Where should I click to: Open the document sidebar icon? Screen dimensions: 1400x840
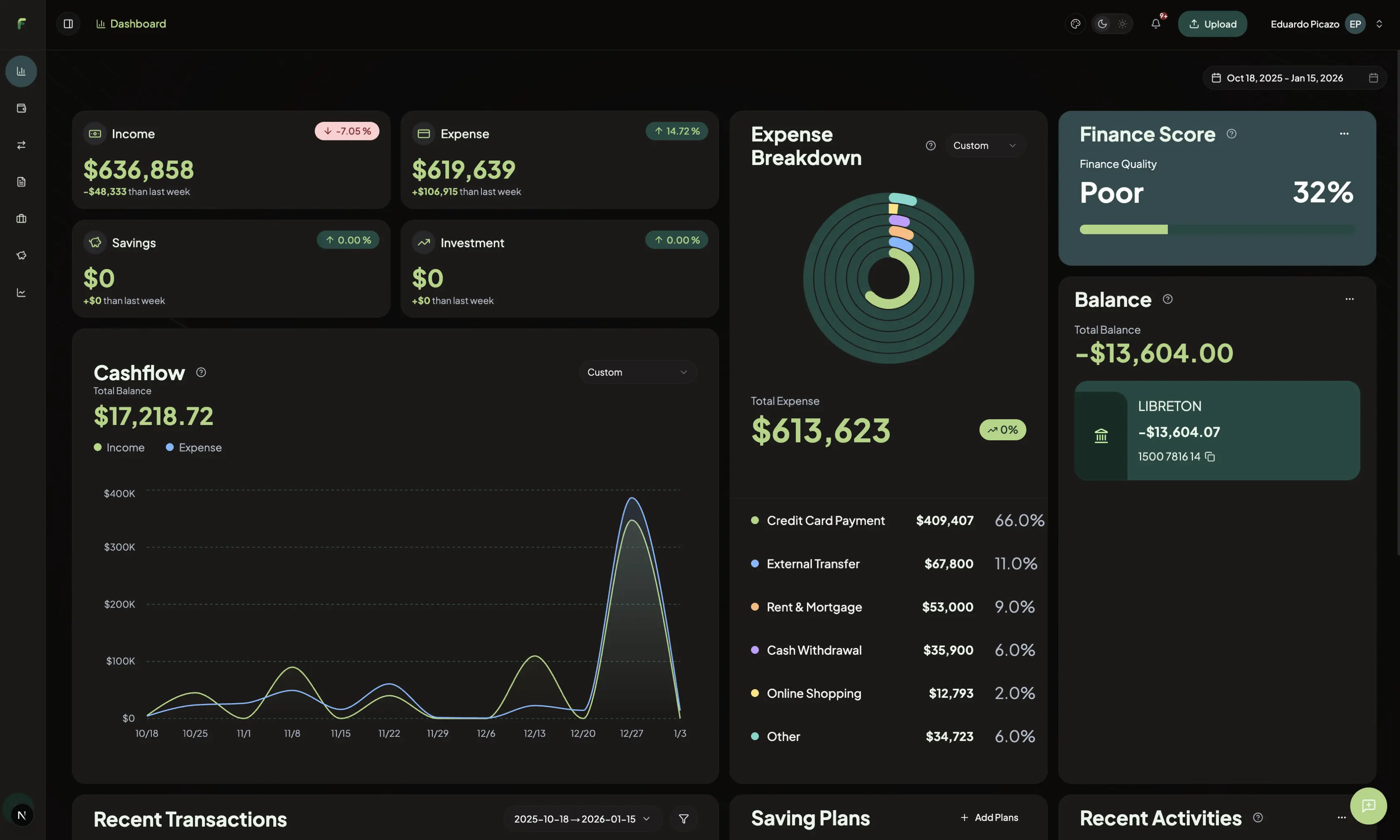[21, 182]
